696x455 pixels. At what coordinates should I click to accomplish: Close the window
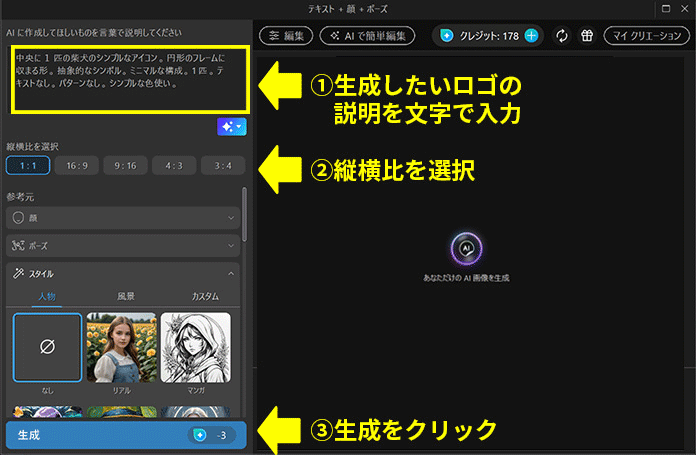(x=685, y=8)
